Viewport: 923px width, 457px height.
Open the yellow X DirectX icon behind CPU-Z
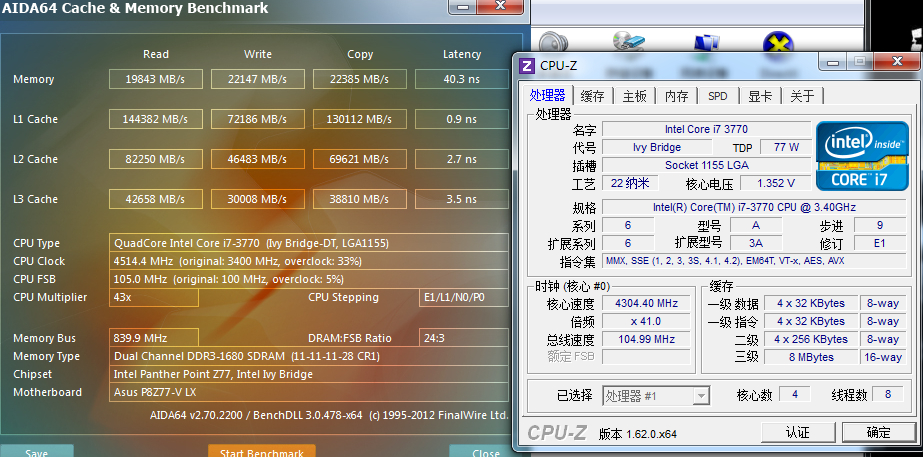point(778,43)
